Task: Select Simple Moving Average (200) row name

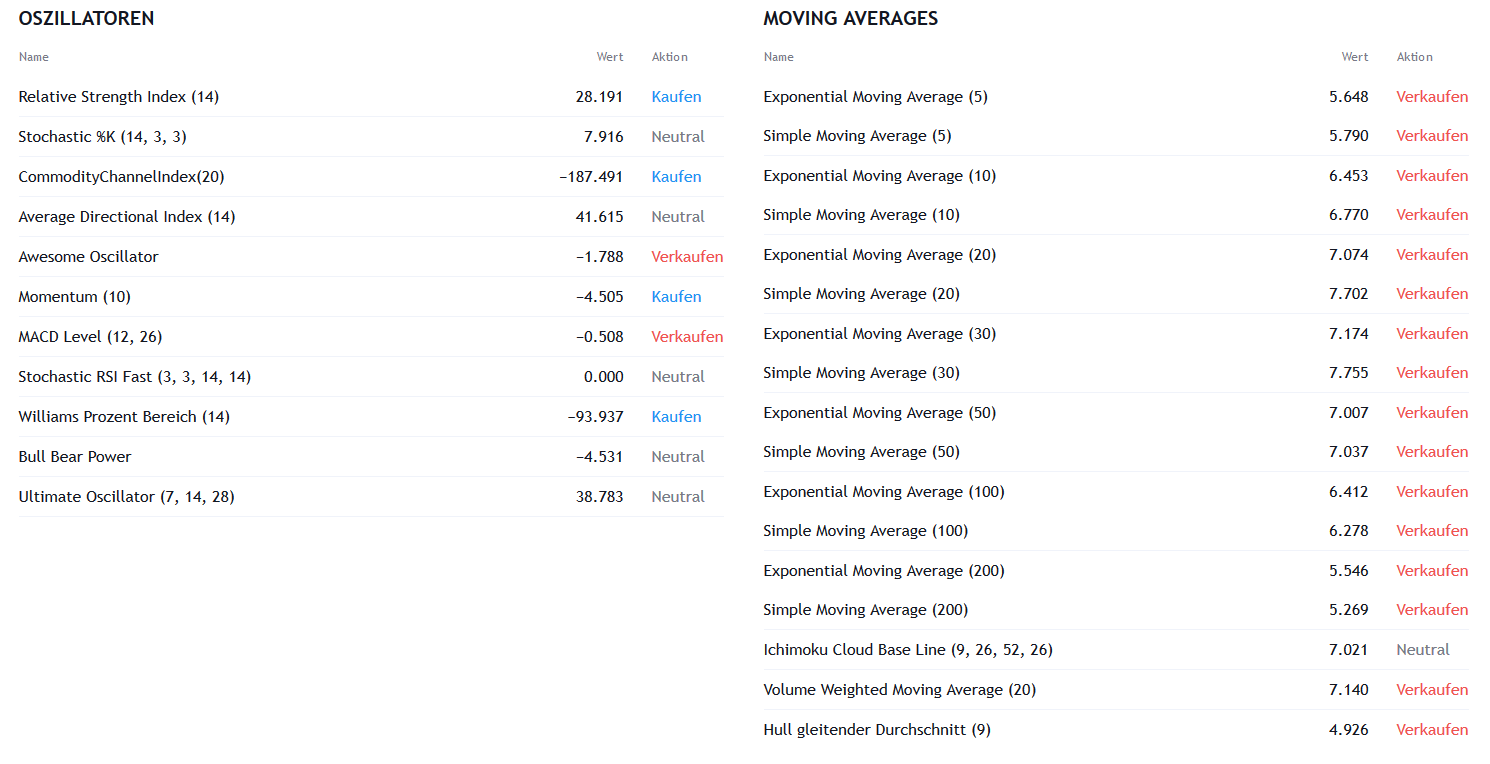Action: [x=865, y=610]
